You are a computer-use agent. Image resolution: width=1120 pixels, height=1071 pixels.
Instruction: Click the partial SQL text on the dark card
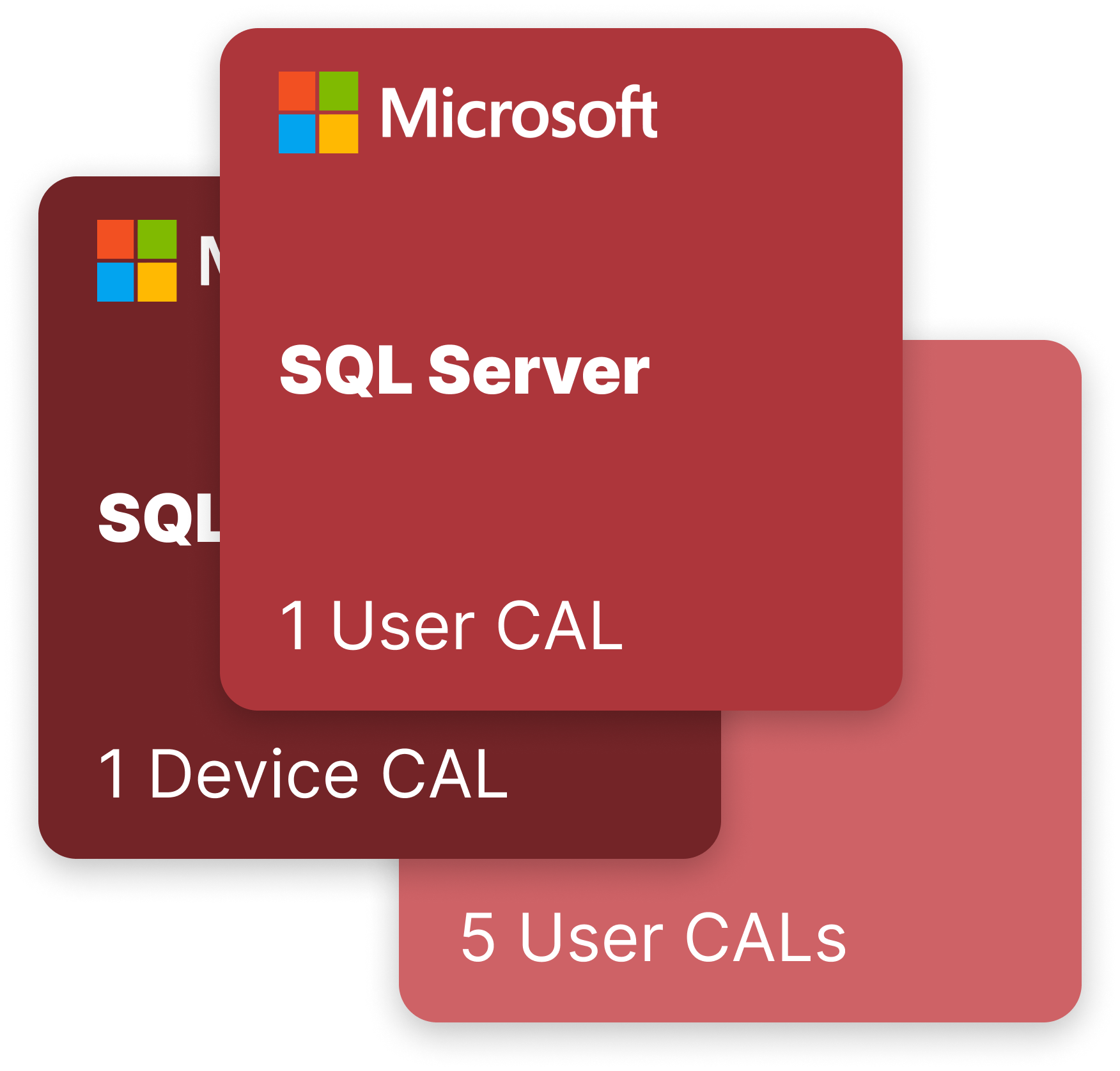tap(159, 519)
